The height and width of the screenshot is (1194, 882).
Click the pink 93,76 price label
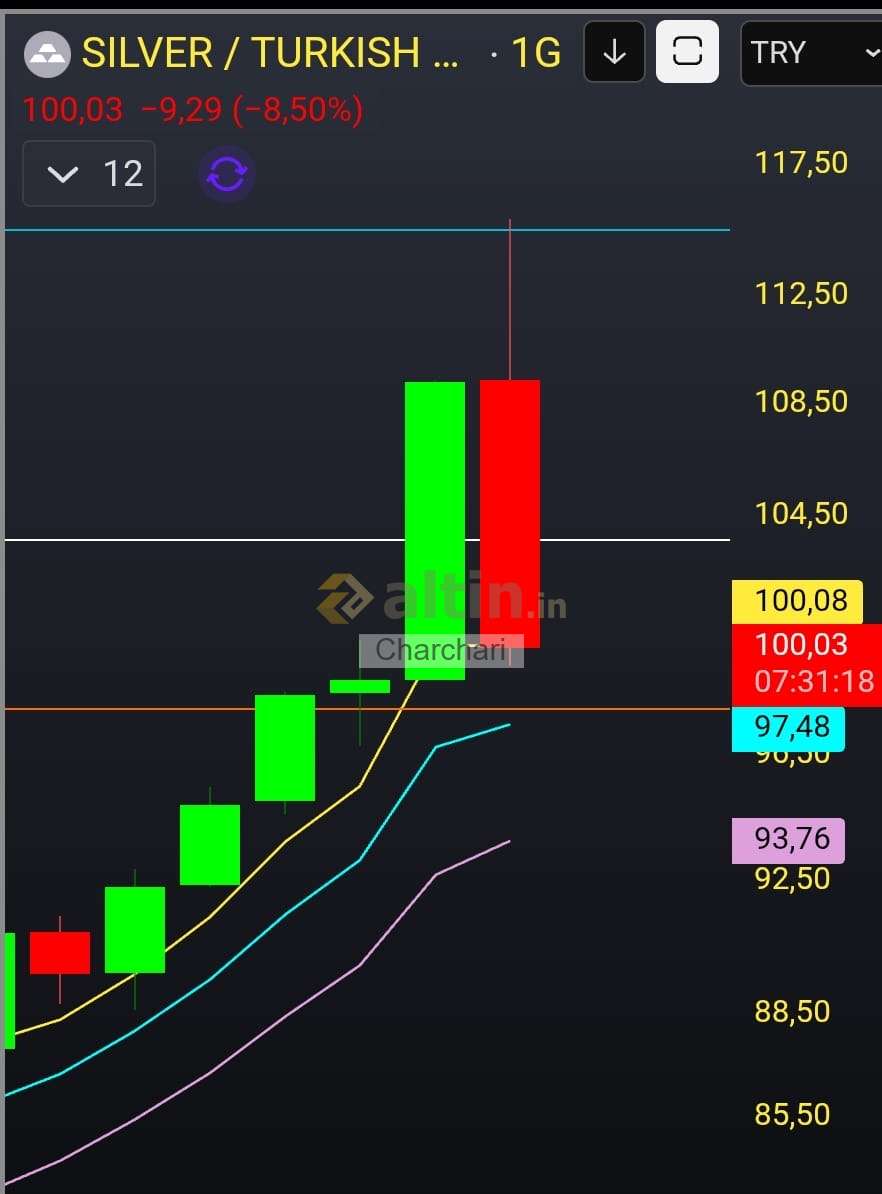pyautogui.click(x=788, y=838)
